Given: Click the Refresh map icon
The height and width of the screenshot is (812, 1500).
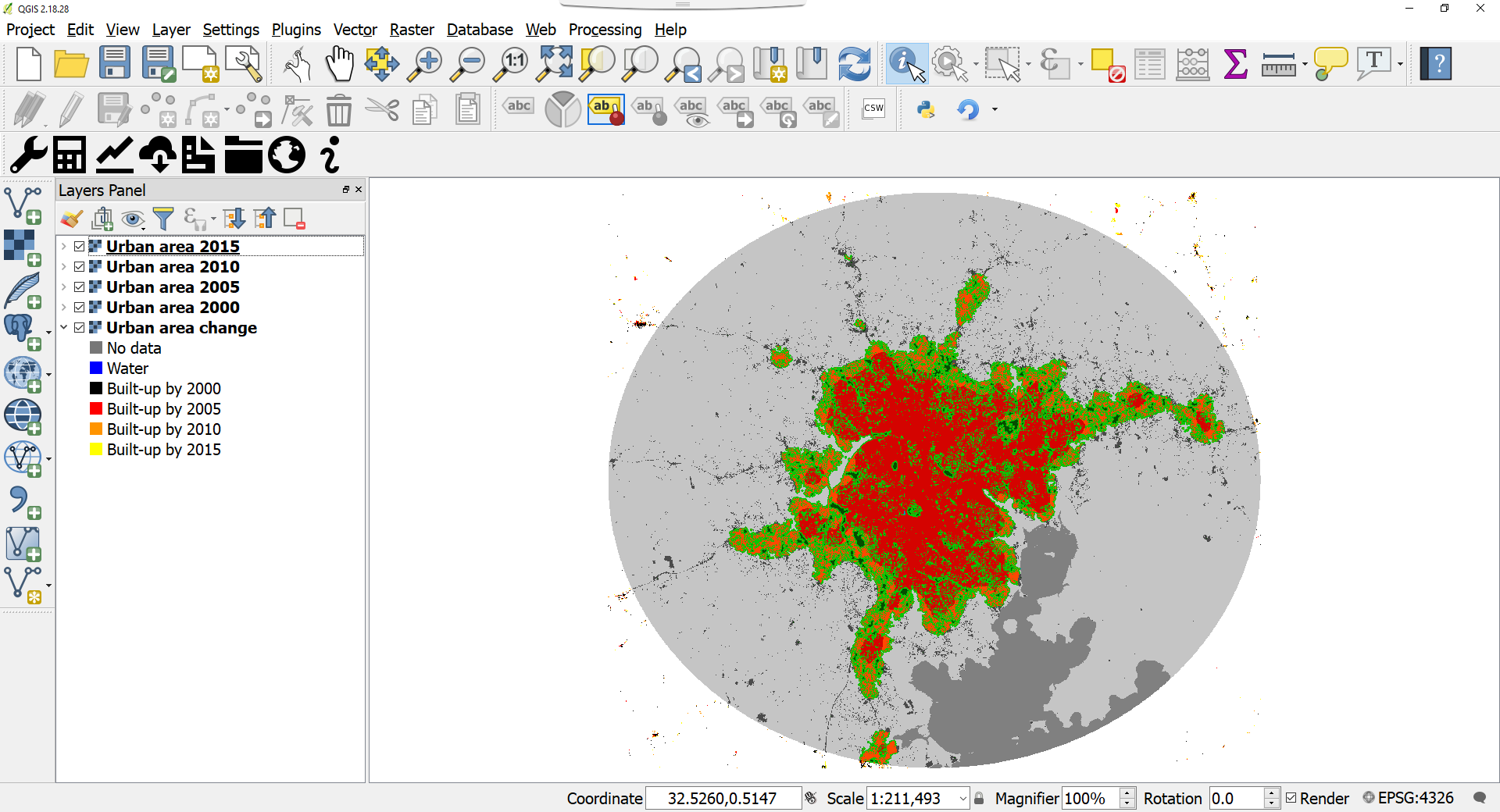Looking at the screenshot, I should point(854,64).
